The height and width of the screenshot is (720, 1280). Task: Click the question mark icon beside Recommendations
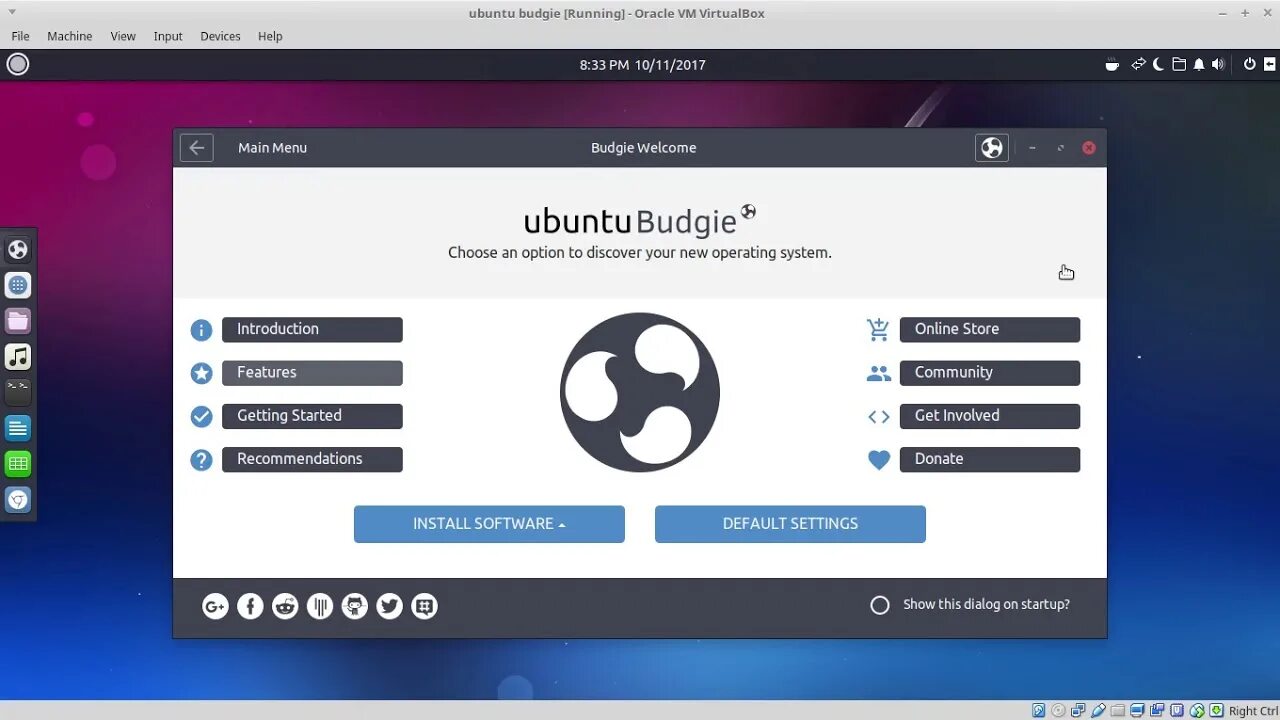[x=201, y=460]
